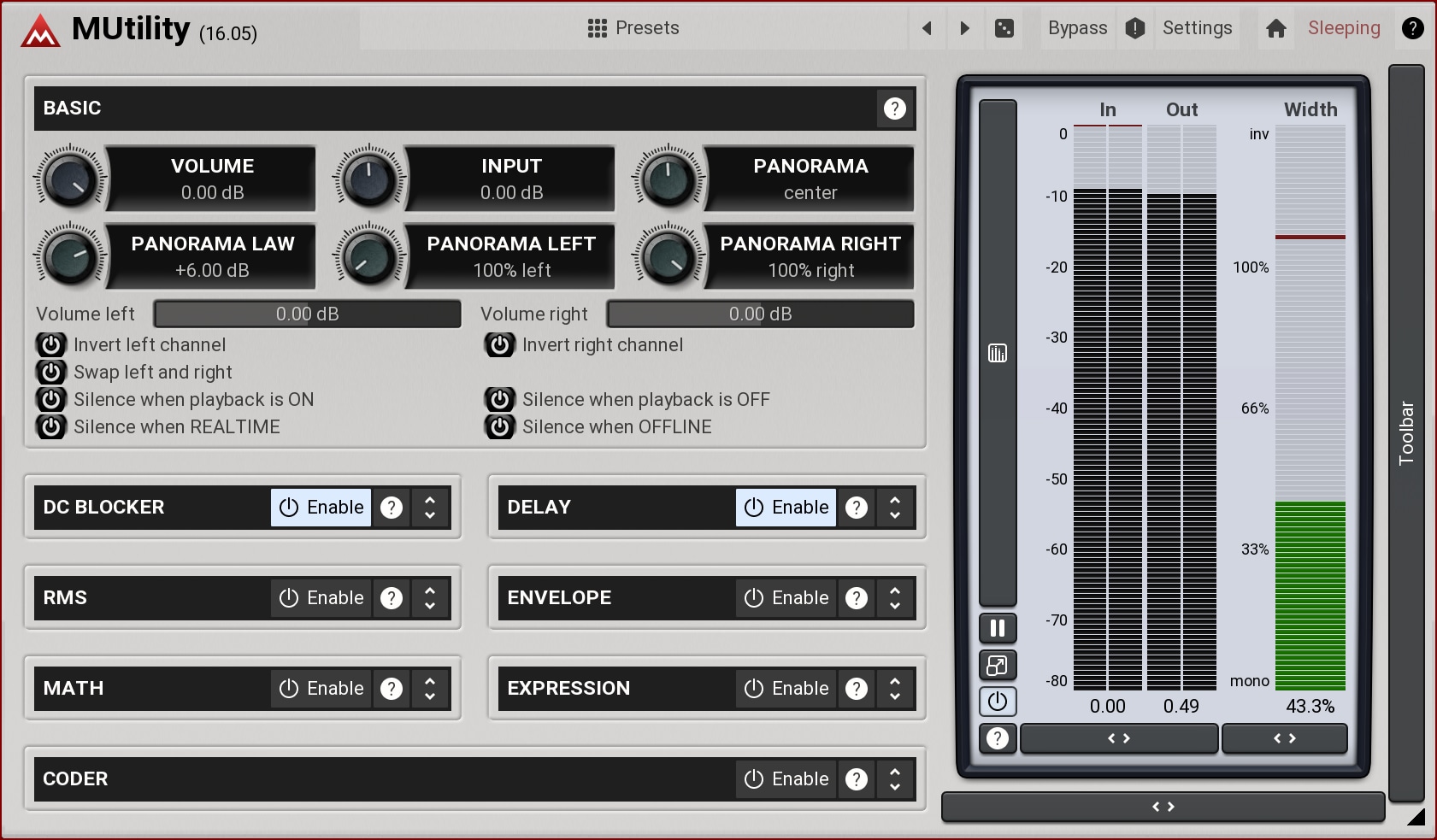The width and height of the screenshot is (1437, 840).
Task: Pause the meters
Action: [998, 629]
